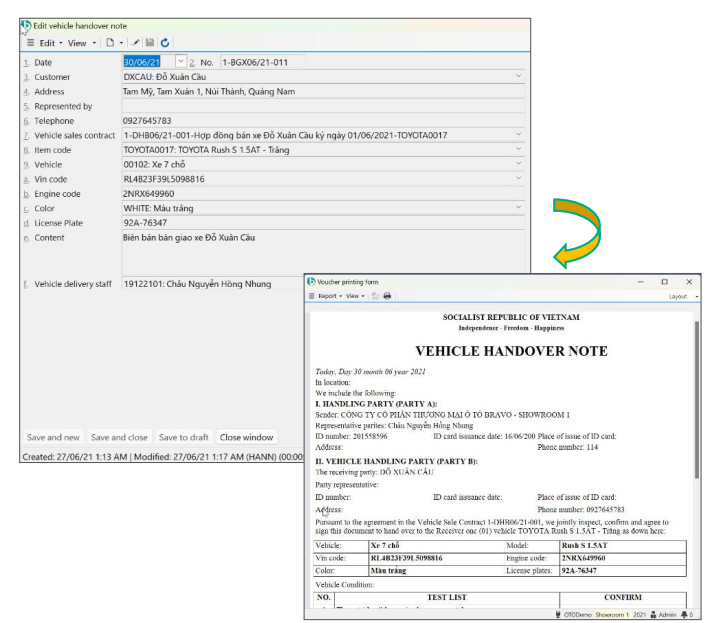The width and height of the screenshot is (715, 623).
Task: Click the save disk icon in toolbar
Action: pos(150,43)
